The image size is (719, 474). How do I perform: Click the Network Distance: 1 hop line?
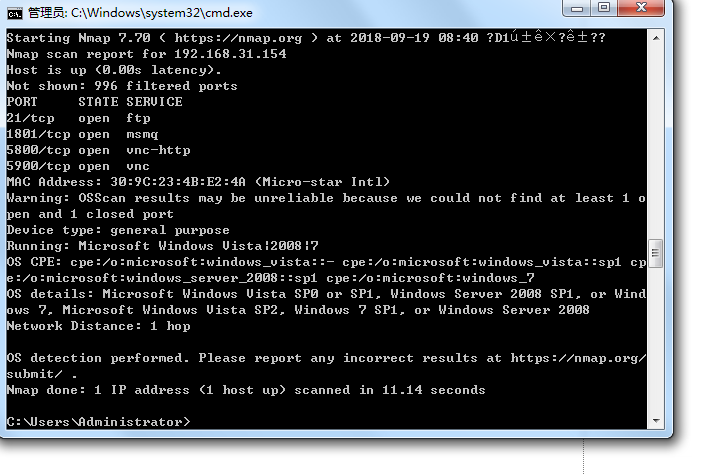(98, 326)
